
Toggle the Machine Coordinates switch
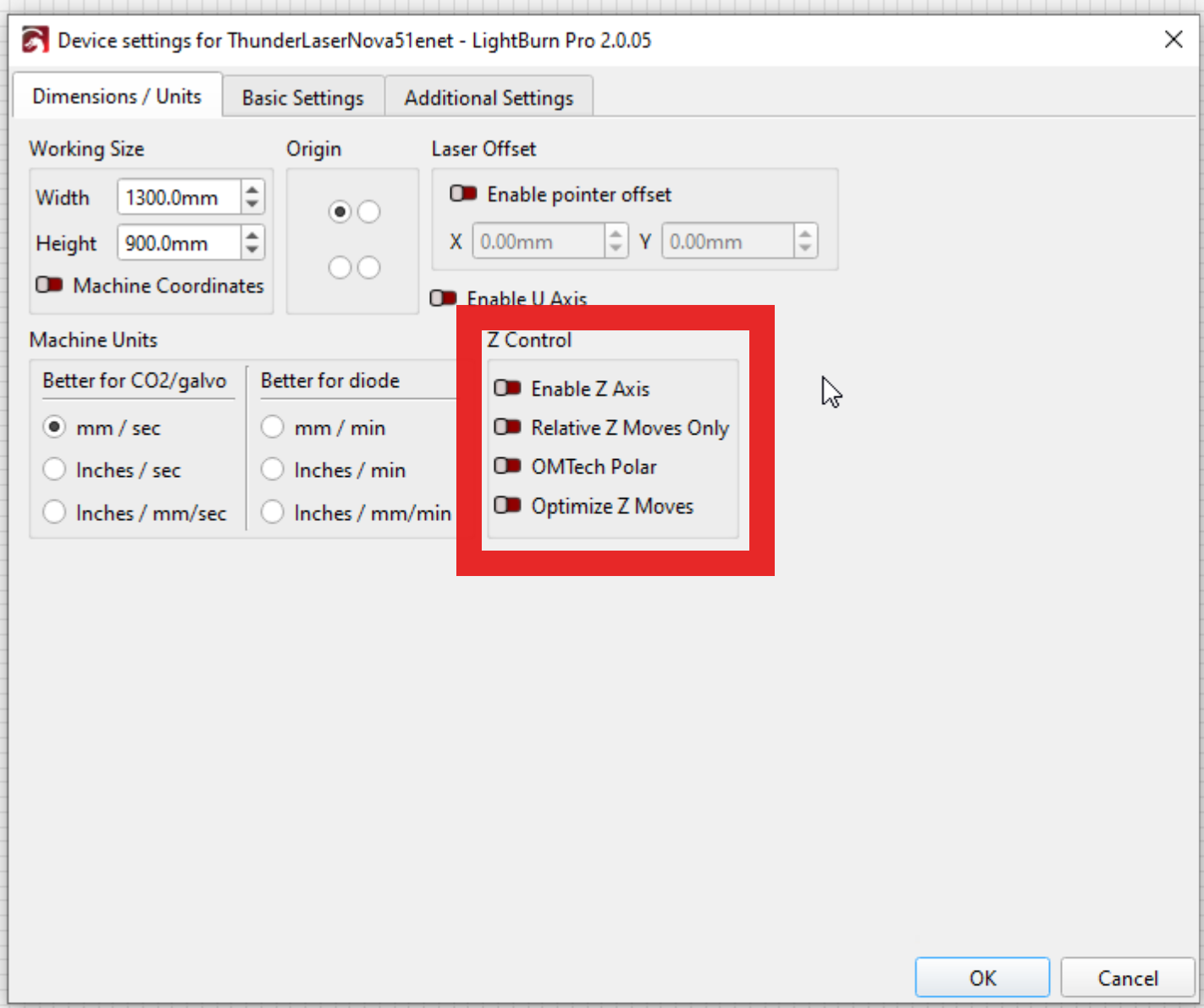[x=49, y=285]
